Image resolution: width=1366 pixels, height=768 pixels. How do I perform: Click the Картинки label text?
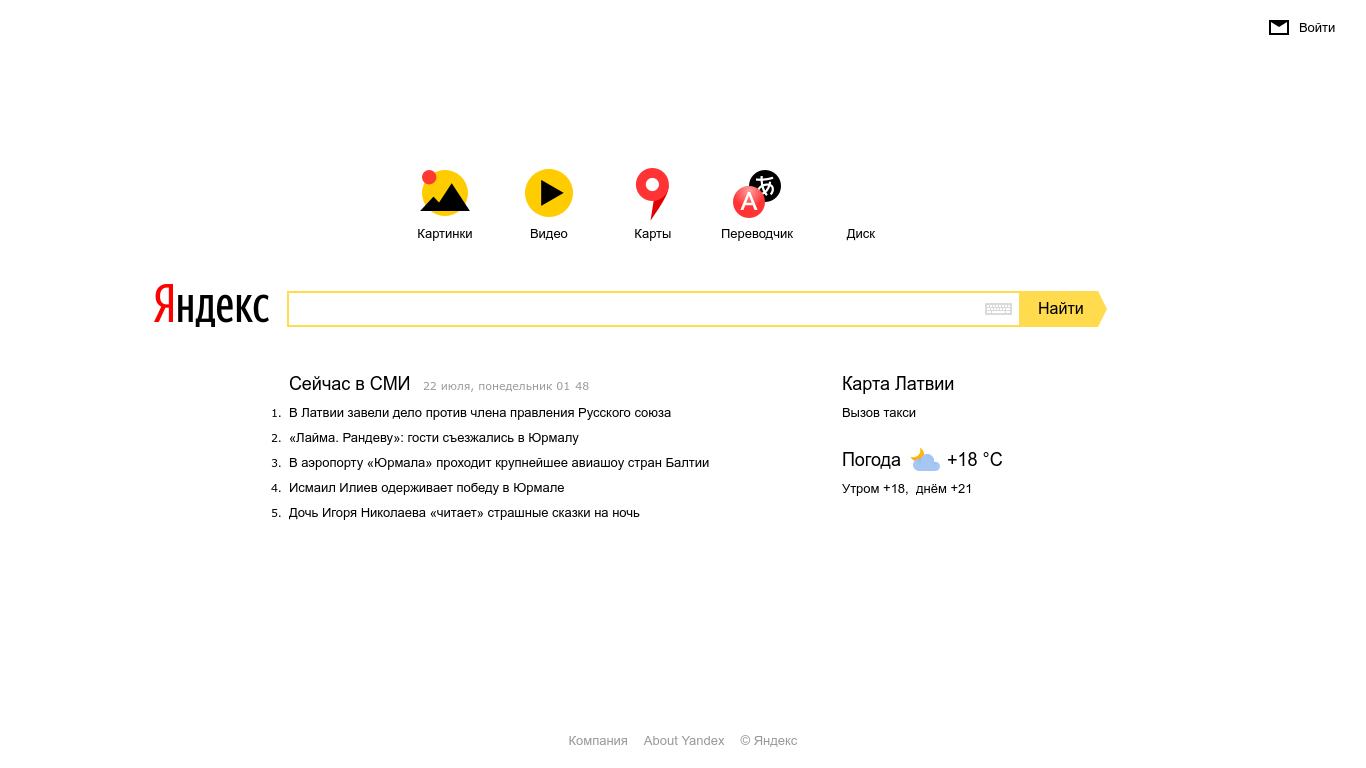[445, 234]
